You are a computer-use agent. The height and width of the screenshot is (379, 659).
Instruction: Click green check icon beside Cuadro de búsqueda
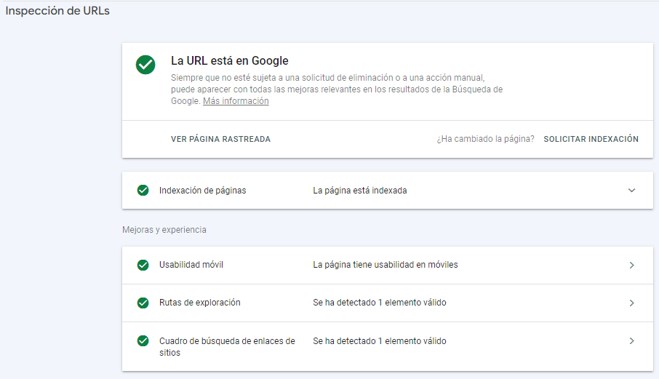coord(143,341)
